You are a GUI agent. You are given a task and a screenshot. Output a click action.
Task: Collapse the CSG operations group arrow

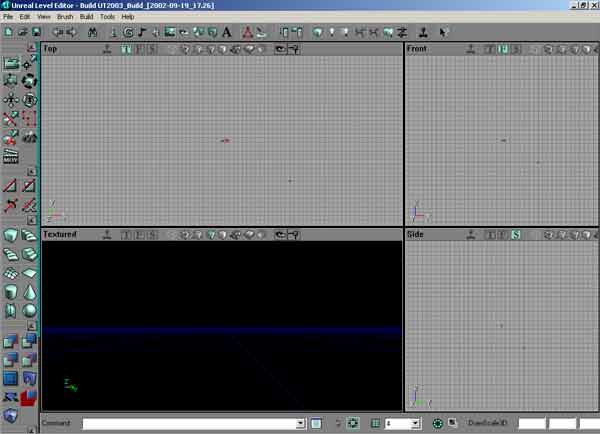click(32, 325)
